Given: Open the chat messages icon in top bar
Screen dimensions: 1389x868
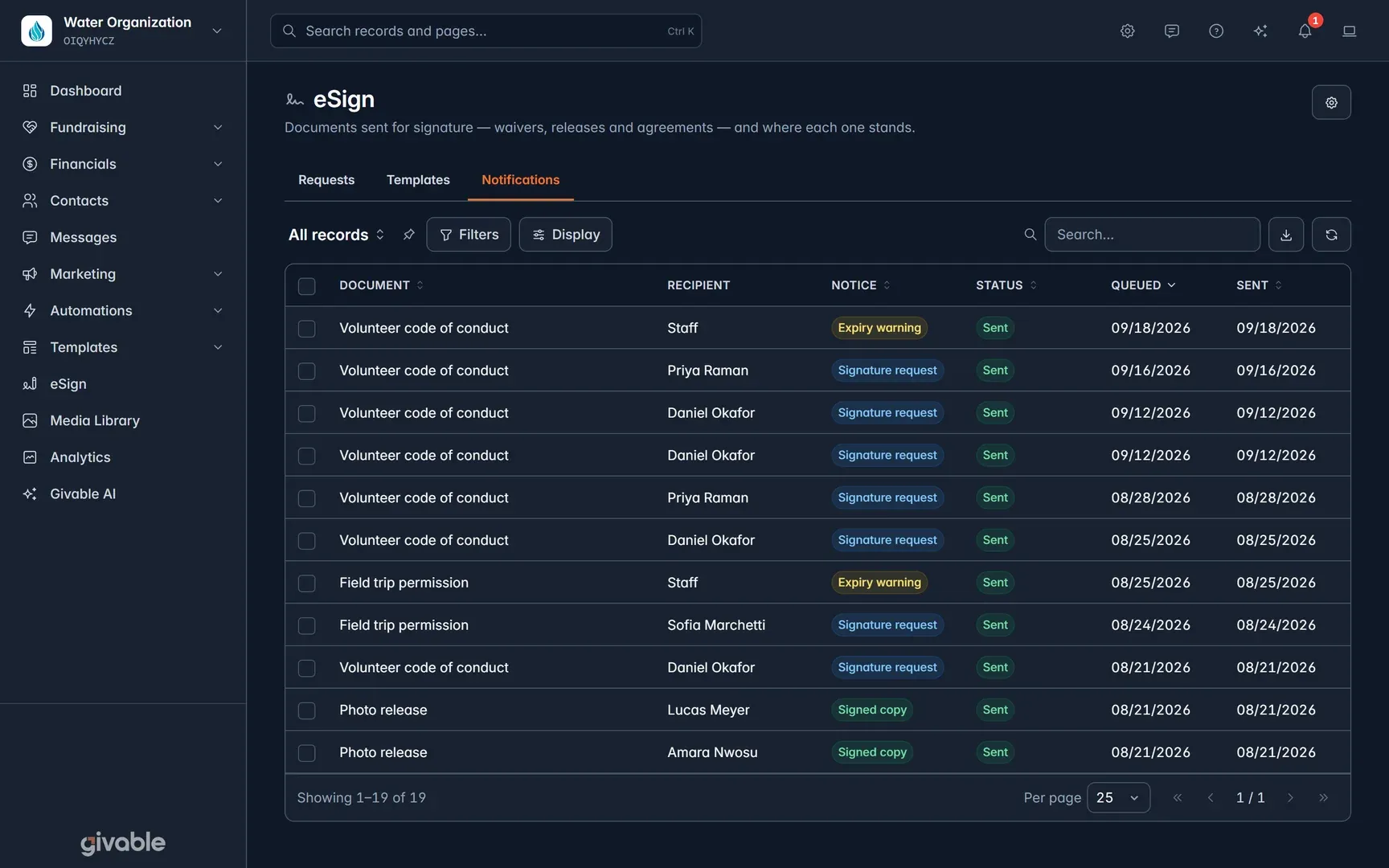Looking at the screenshot, I should pos(1171,31).
